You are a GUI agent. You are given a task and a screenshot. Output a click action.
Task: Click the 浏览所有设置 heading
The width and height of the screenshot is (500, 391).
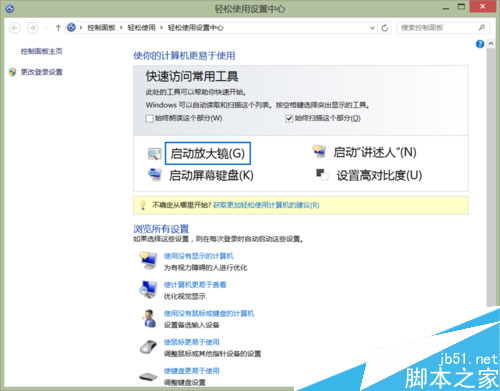[x=161, y=229]
